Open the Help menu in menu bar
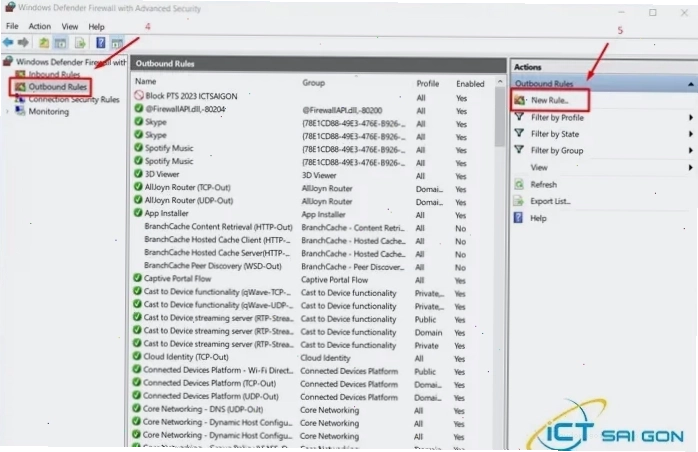 pyautogui.click(x=96, y=27)
